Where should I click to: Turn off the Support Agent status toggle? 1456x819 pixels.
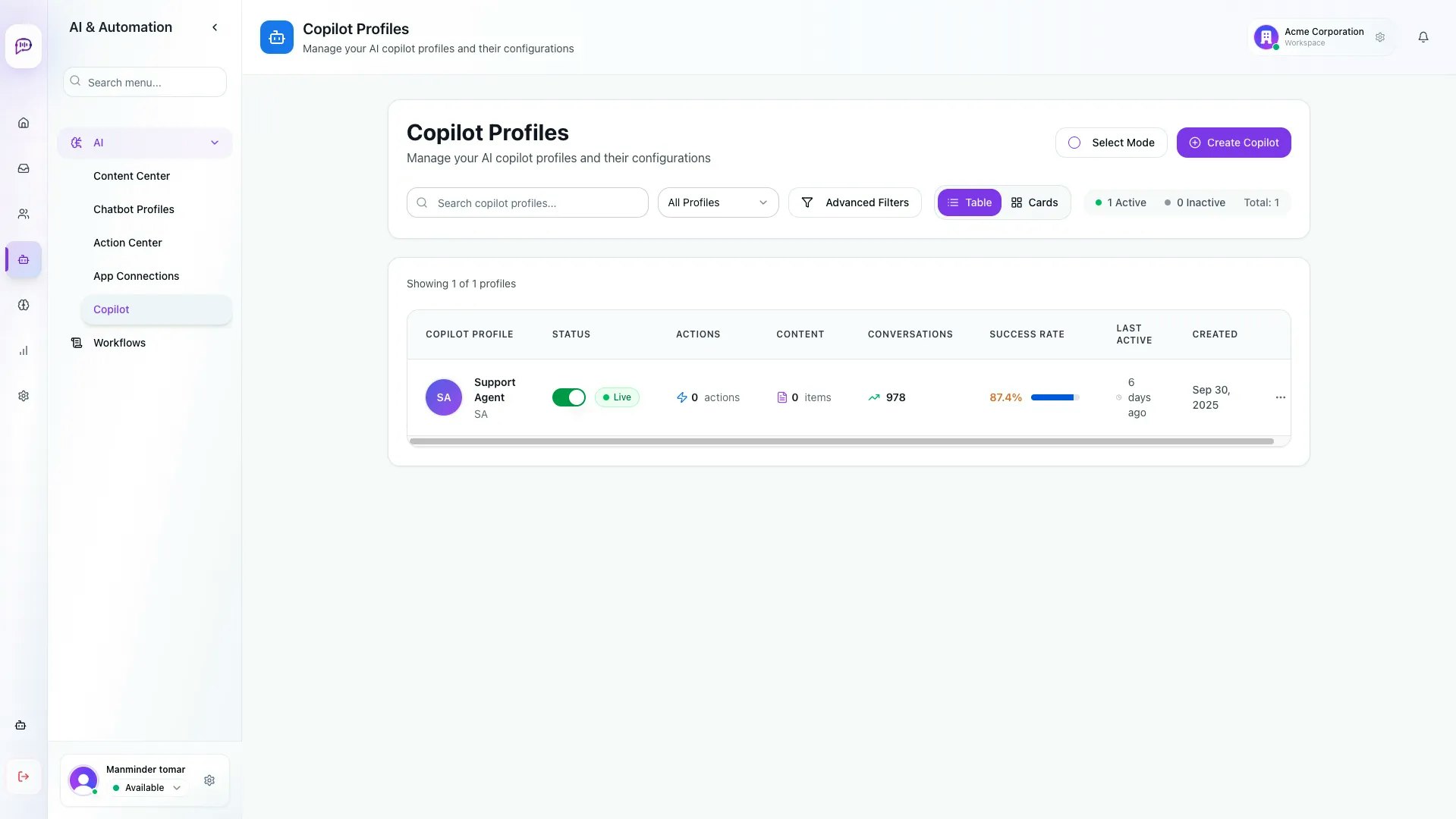pyautogui.click(x=569, y=397)
